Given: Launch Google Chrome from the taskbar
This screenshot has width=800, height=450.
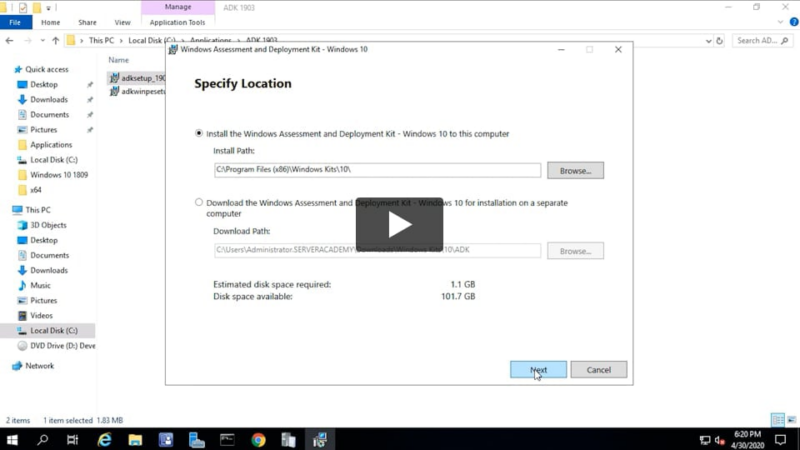Looking at the screenshot, I should (x=258, y=439).
